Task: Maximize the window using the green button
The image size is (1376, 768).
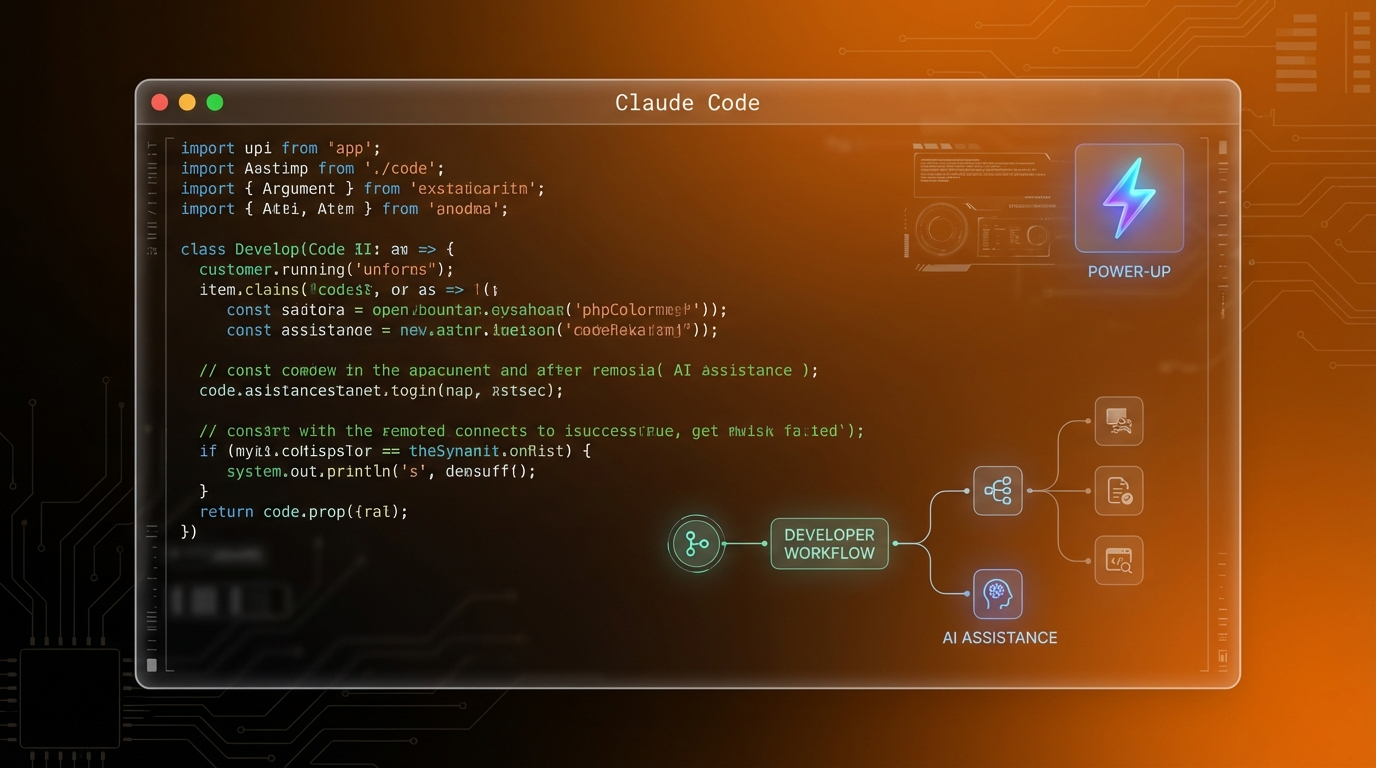Action: point(215,102)
